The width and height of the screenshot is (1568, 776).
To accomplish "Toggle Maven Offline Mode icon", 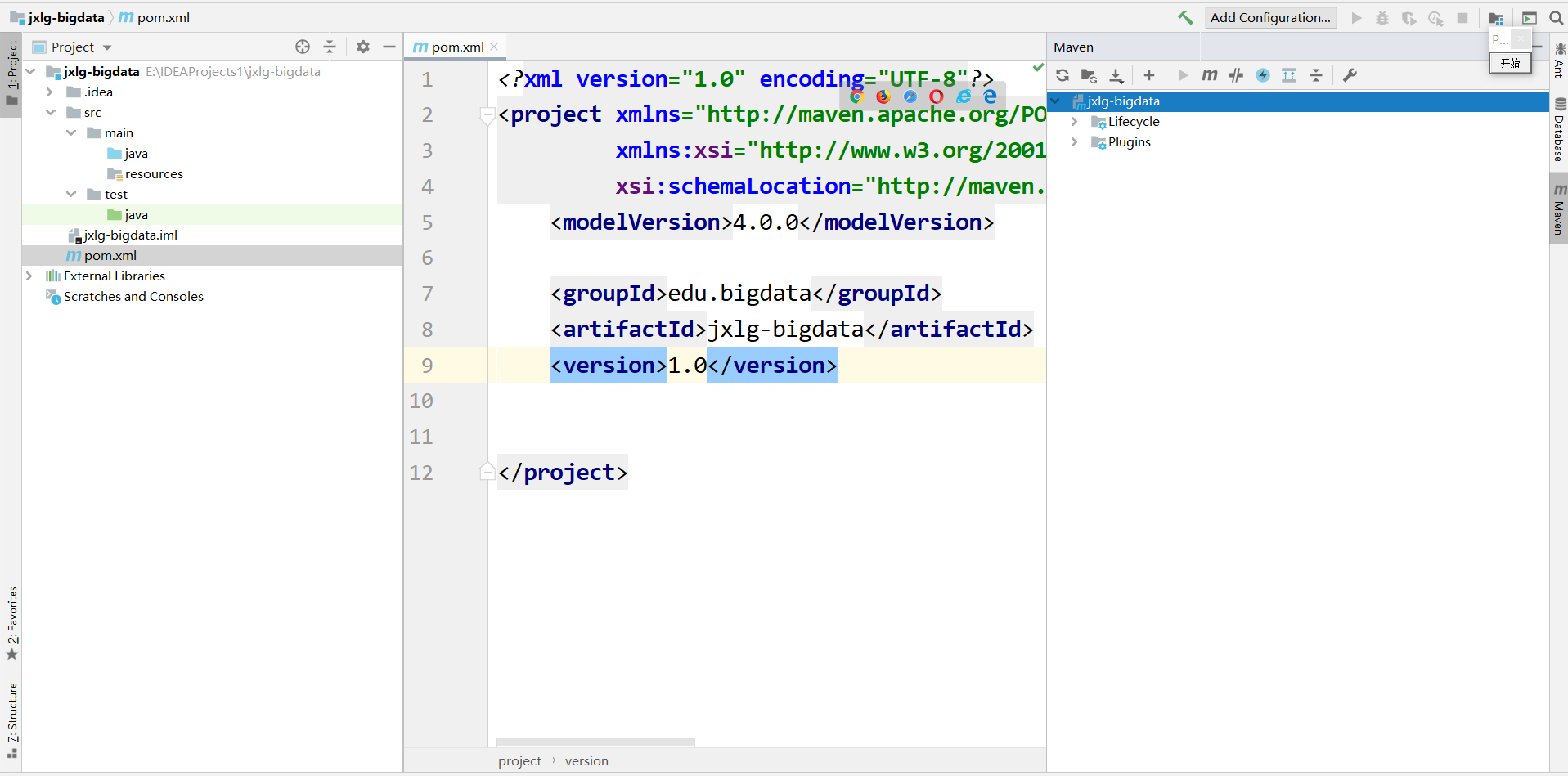I will click(x=1236, y=75).
